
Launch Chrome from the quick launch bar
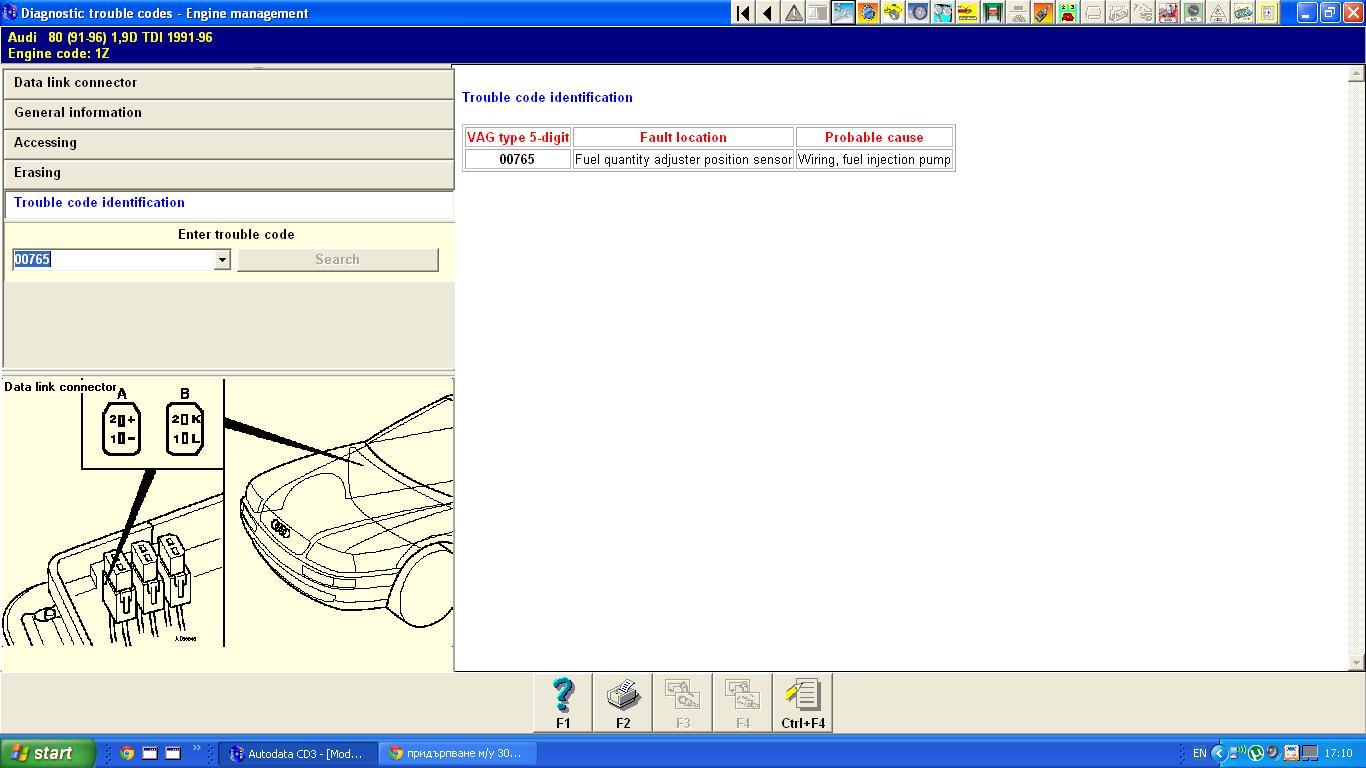click(127, 753)
